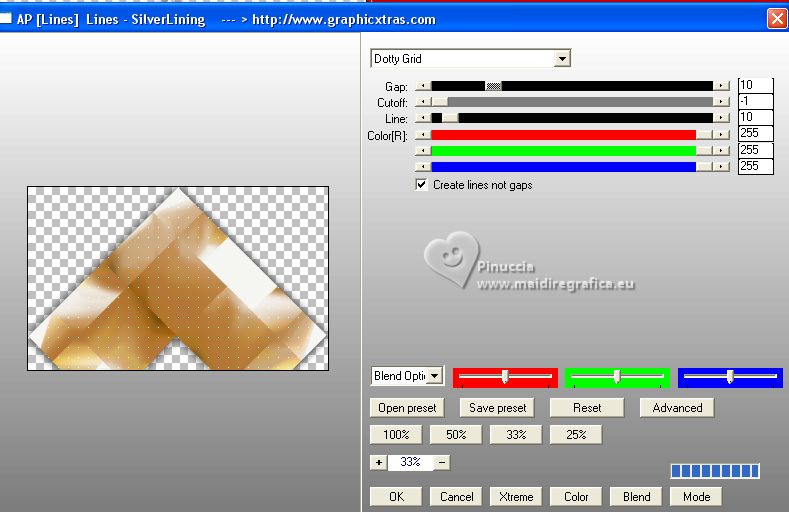Set preview zoom to 100%
789x512 pixels.
point(396,435)
